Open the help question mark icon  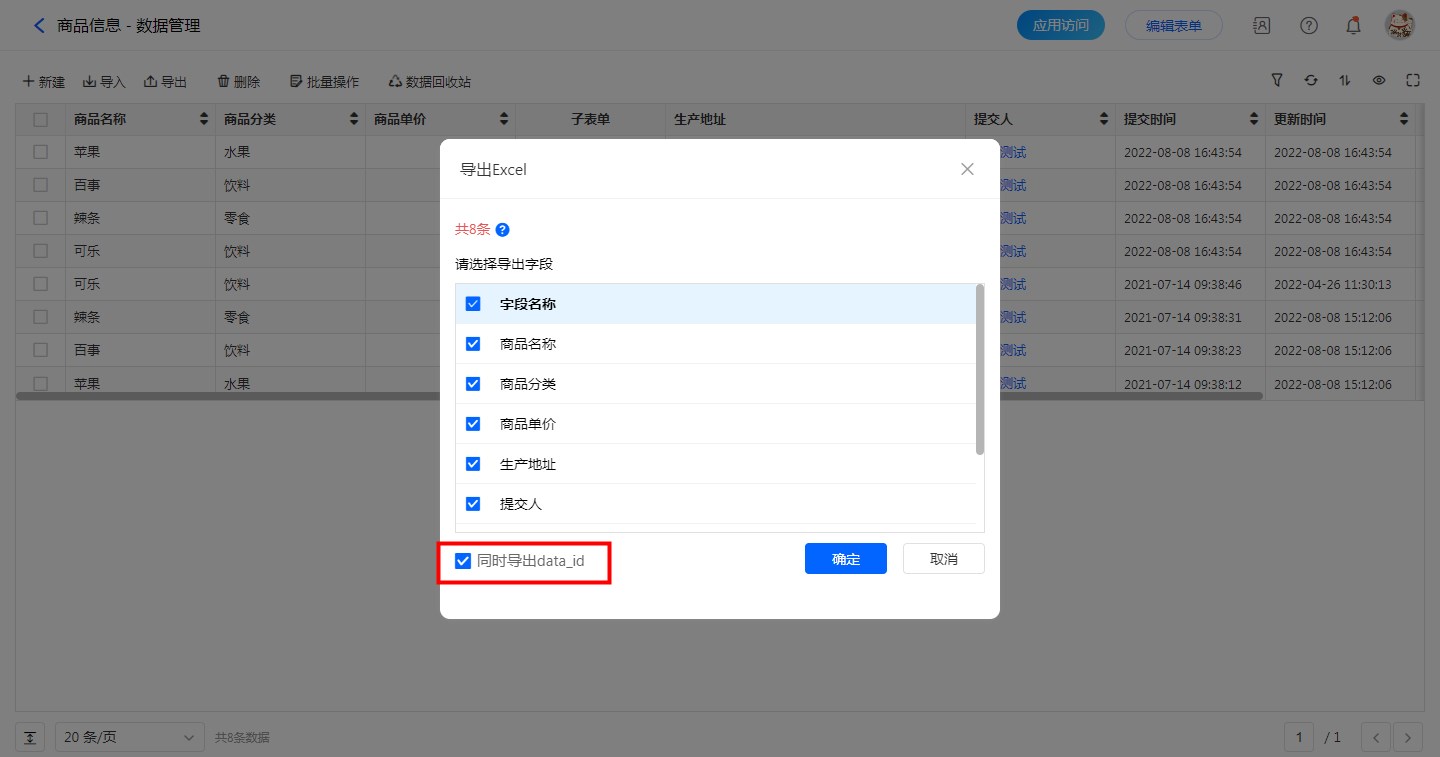1308,26
